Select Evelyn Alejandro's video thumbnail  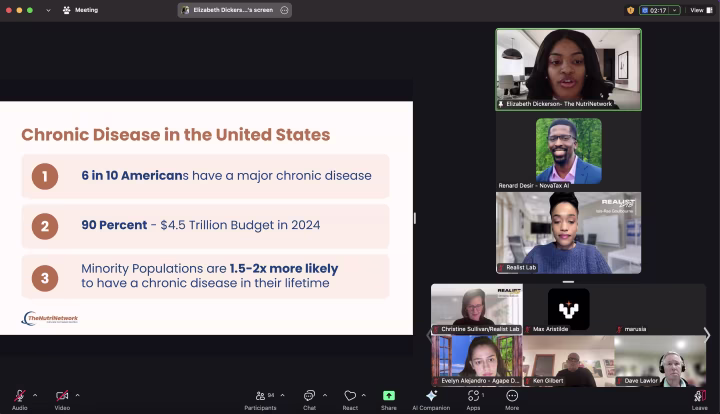(477, 360)
